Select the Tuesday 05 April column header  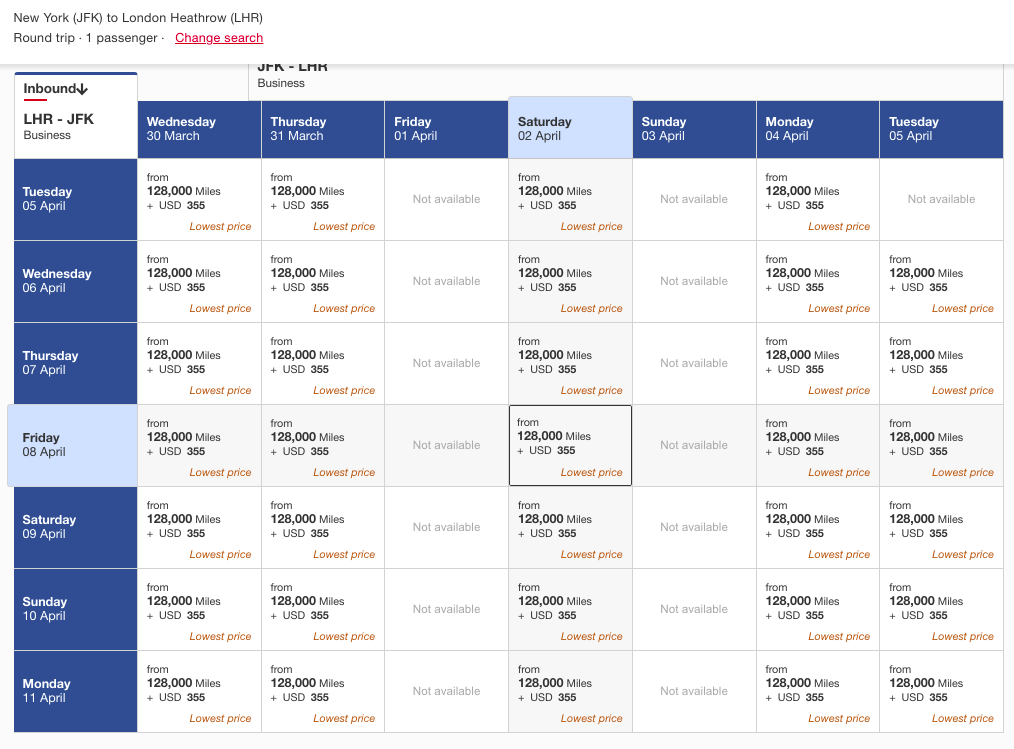click(x=941, y=129)
